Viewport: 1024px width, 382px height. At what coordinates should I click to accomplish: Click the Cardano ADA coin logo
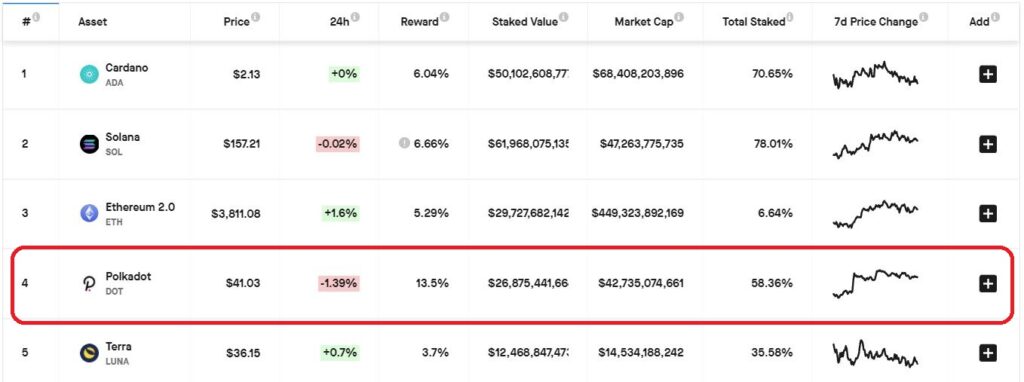[x=89, y=74]
